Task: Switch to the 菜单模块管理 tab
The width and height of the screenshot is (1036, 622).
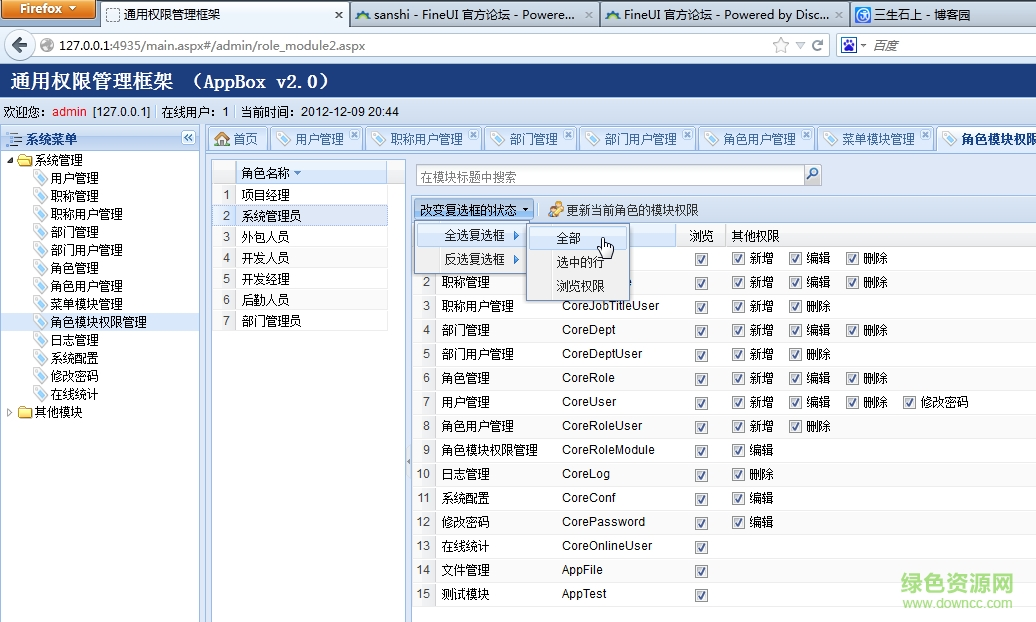Action: point(877,140)
